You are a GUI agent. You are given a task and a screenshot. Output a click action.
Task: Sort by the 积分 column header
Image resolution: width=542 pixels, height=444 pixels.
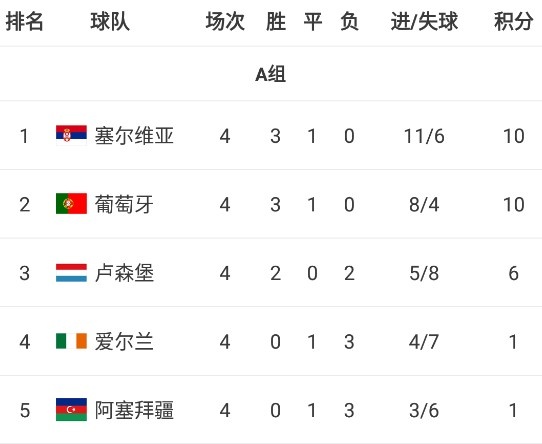pyautogui.click(x=513, y=21)
